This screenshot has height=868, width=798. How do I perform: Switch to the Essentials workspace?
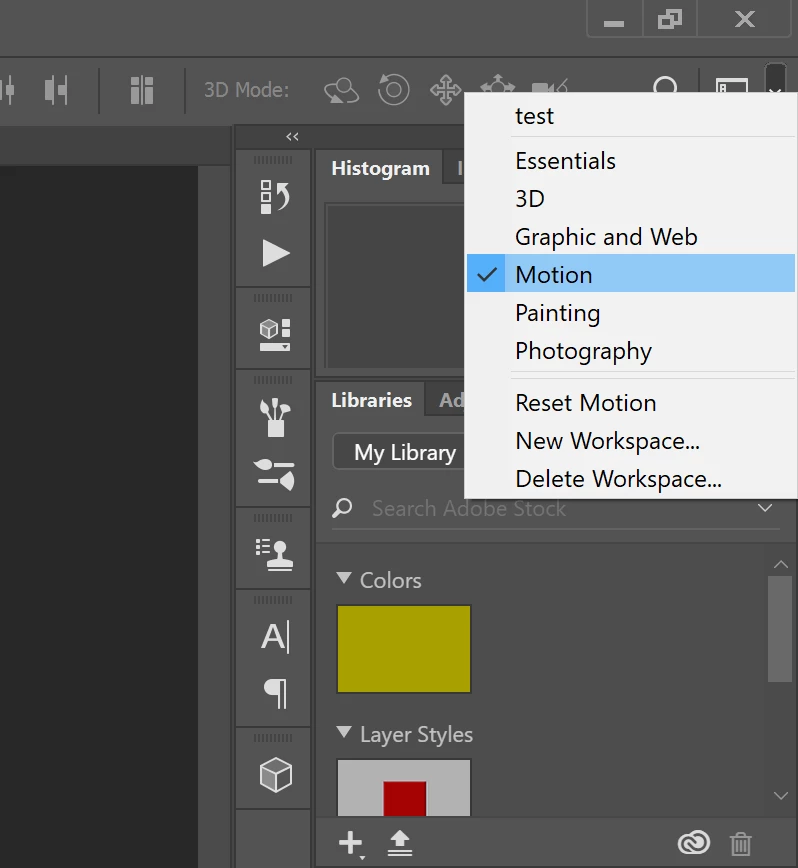631,161
